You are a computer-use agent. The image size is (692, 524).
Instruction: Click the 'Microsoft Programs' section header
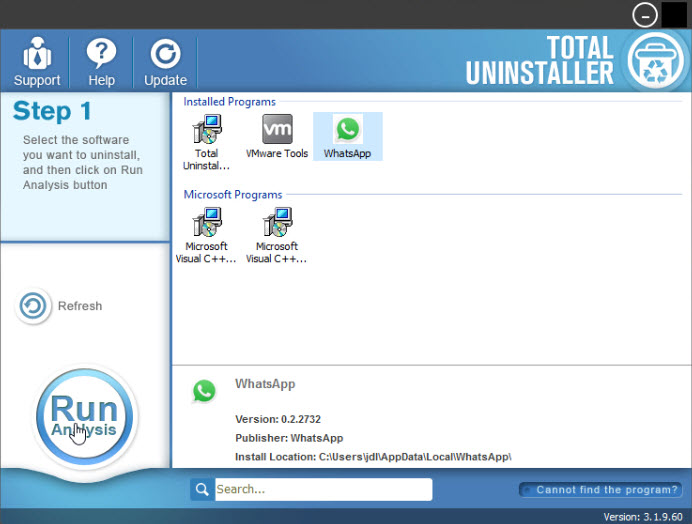[x=233, y=195]
